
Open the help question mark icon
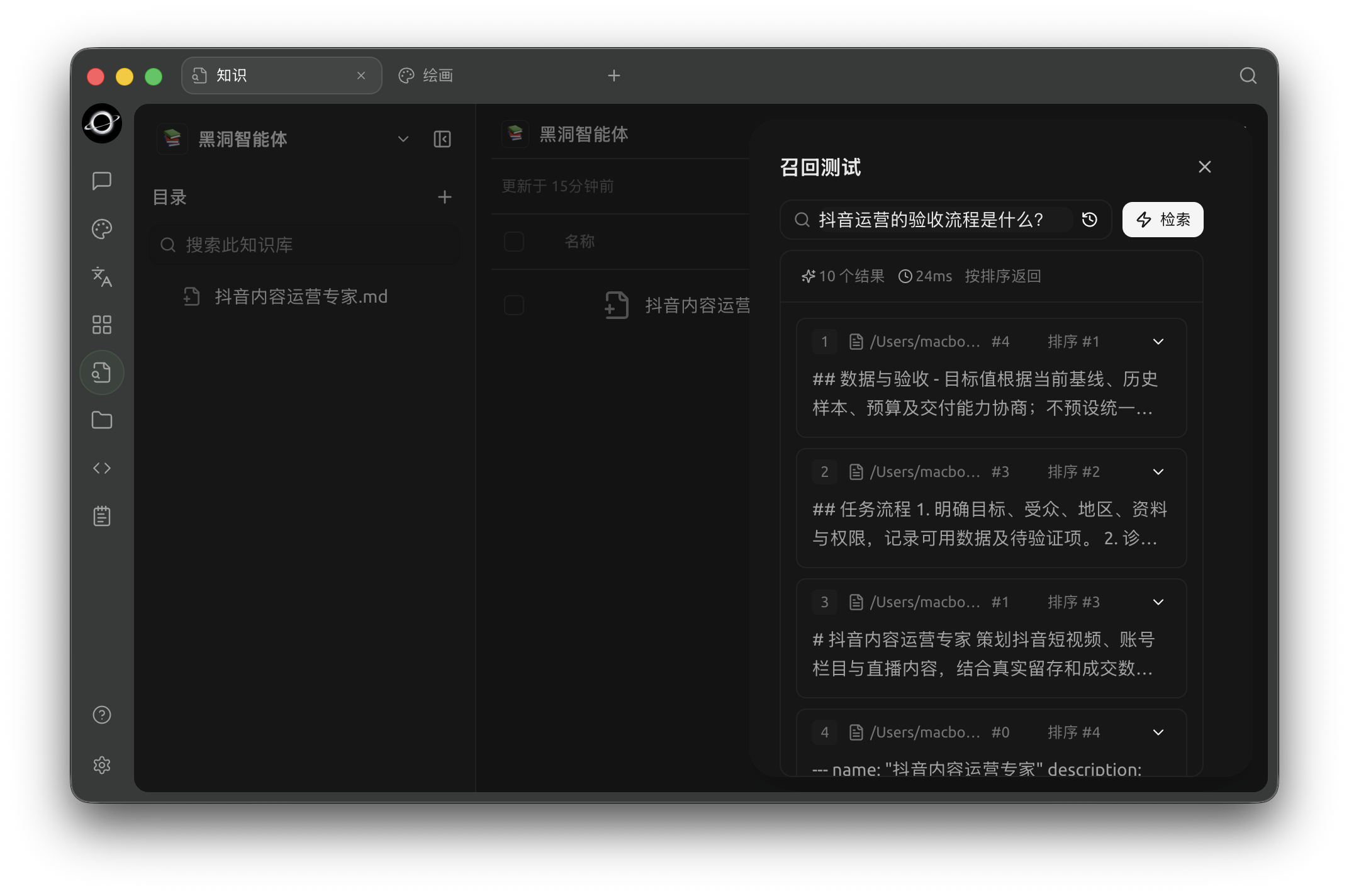tap(102, 715)
